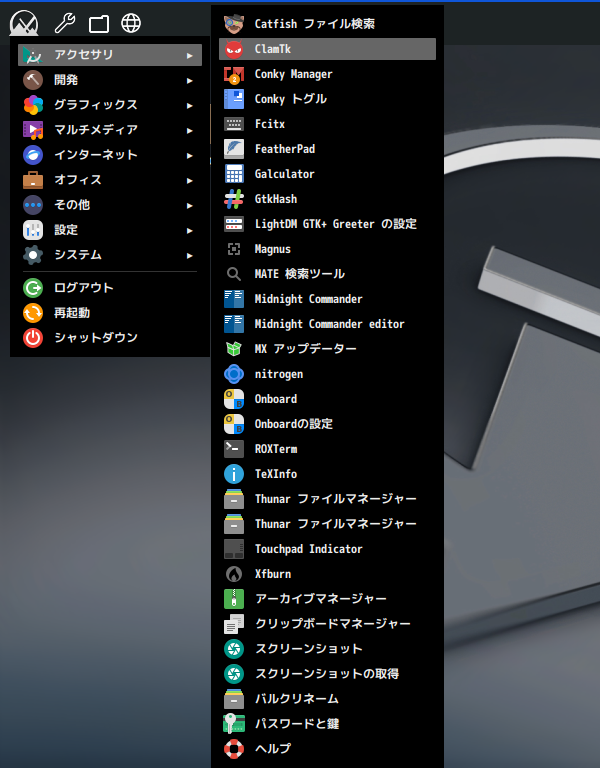Click the ROXTerm terminal icon
Screen dimensions: 600x768
234,449
